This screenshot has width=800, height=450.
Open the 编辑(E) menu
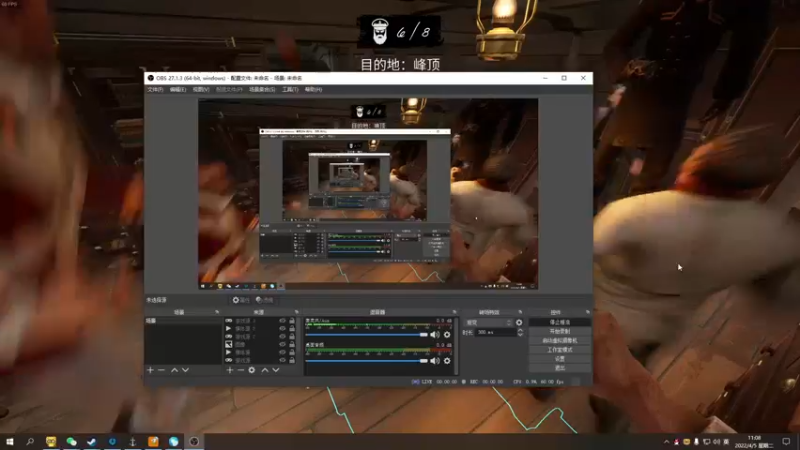(178, 89)
